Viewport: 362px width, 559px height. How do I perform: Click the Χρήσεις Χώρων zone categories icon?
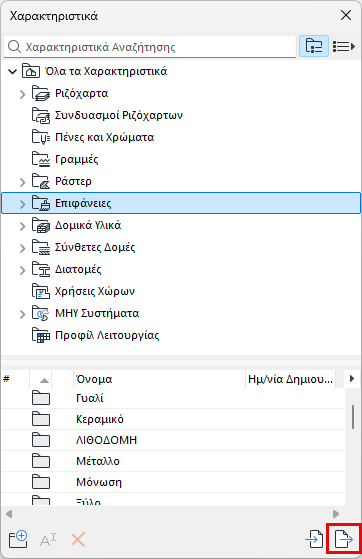pos(40,291)
